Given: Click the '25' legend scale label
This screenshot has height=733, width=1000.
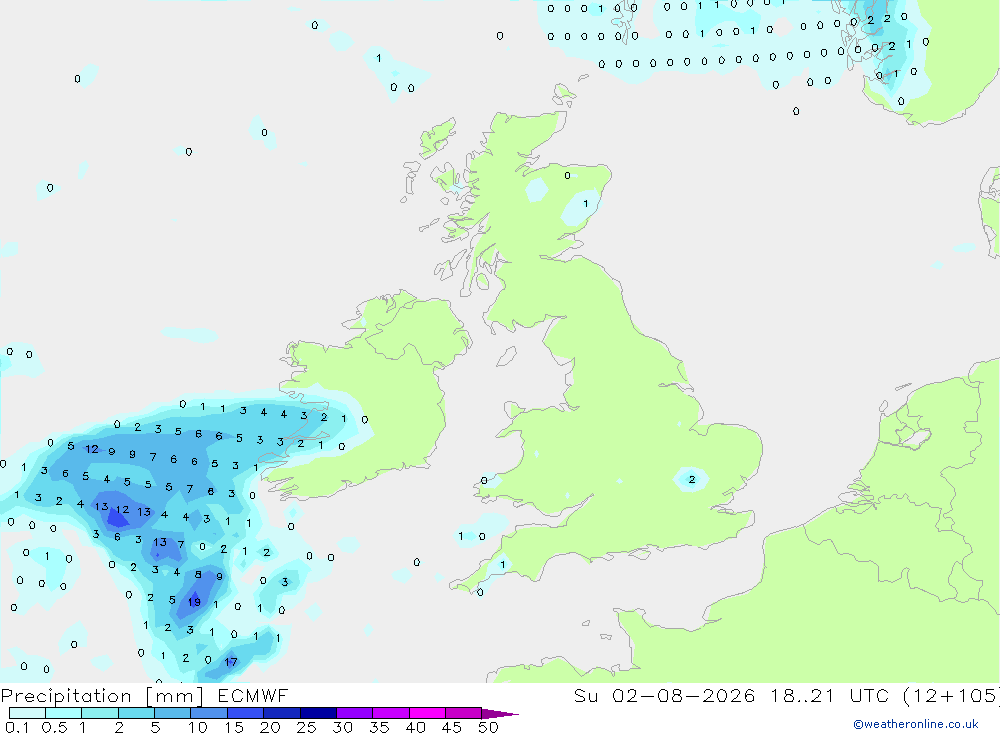Looking at the screenshot, I should [306, 727].
